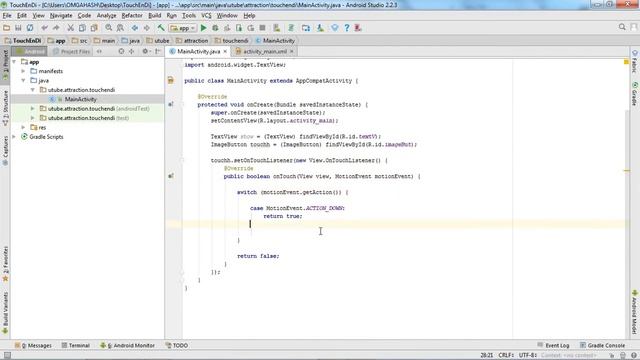Click the src breadcrumb folder
Viewport: 640px width, 360px height.
80,40
